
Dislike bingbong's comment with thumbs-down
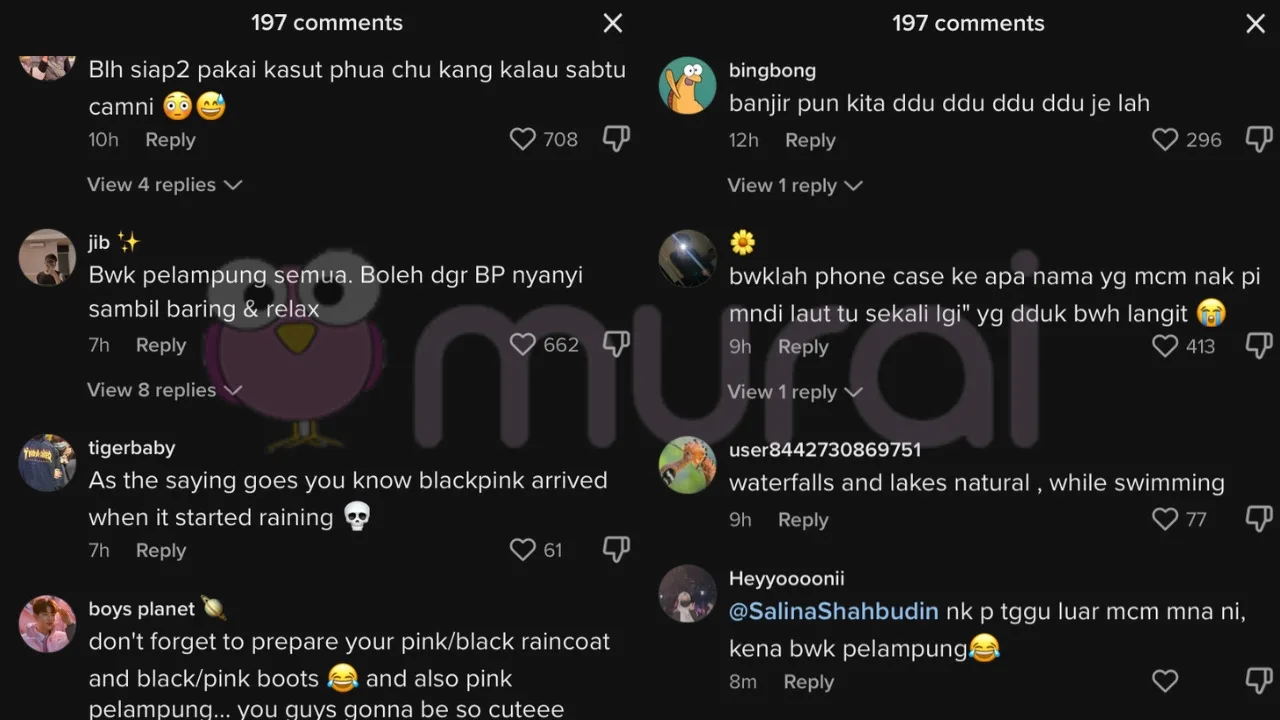pos(1258,140)
